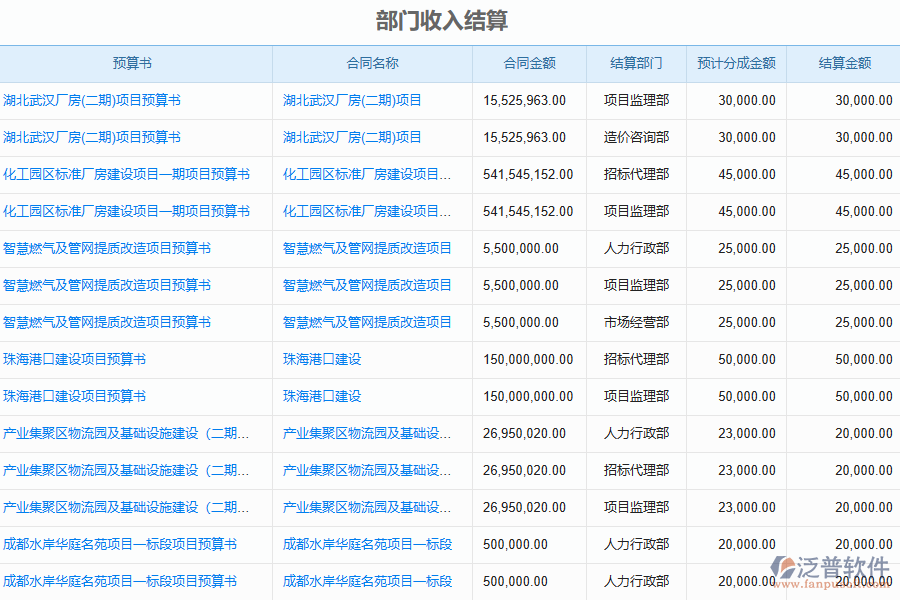Click the 结算金额 column header
This screenshot has height=600, width=900.
844,63
